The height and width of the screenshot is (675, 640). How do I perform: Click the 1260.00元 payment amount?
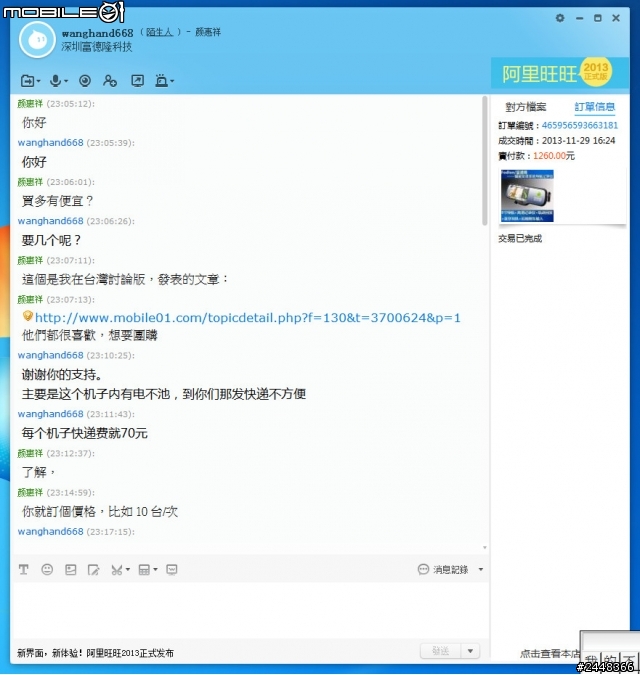tap(553, 156)
